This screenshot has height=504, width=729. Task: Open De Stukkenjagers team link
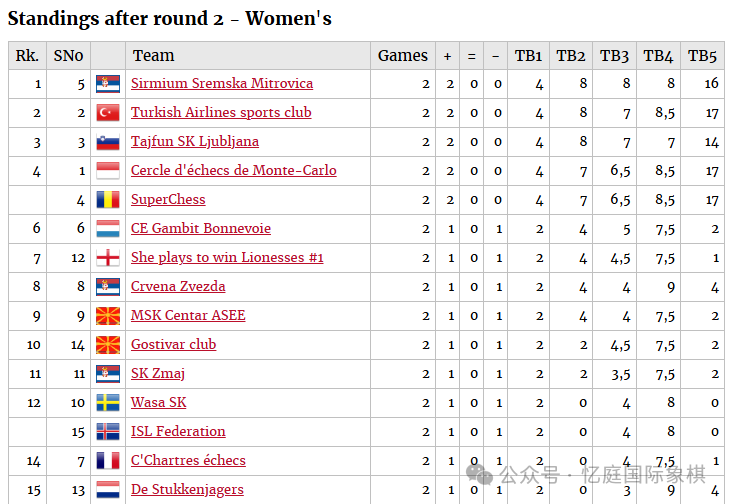[x=187, y=490]
